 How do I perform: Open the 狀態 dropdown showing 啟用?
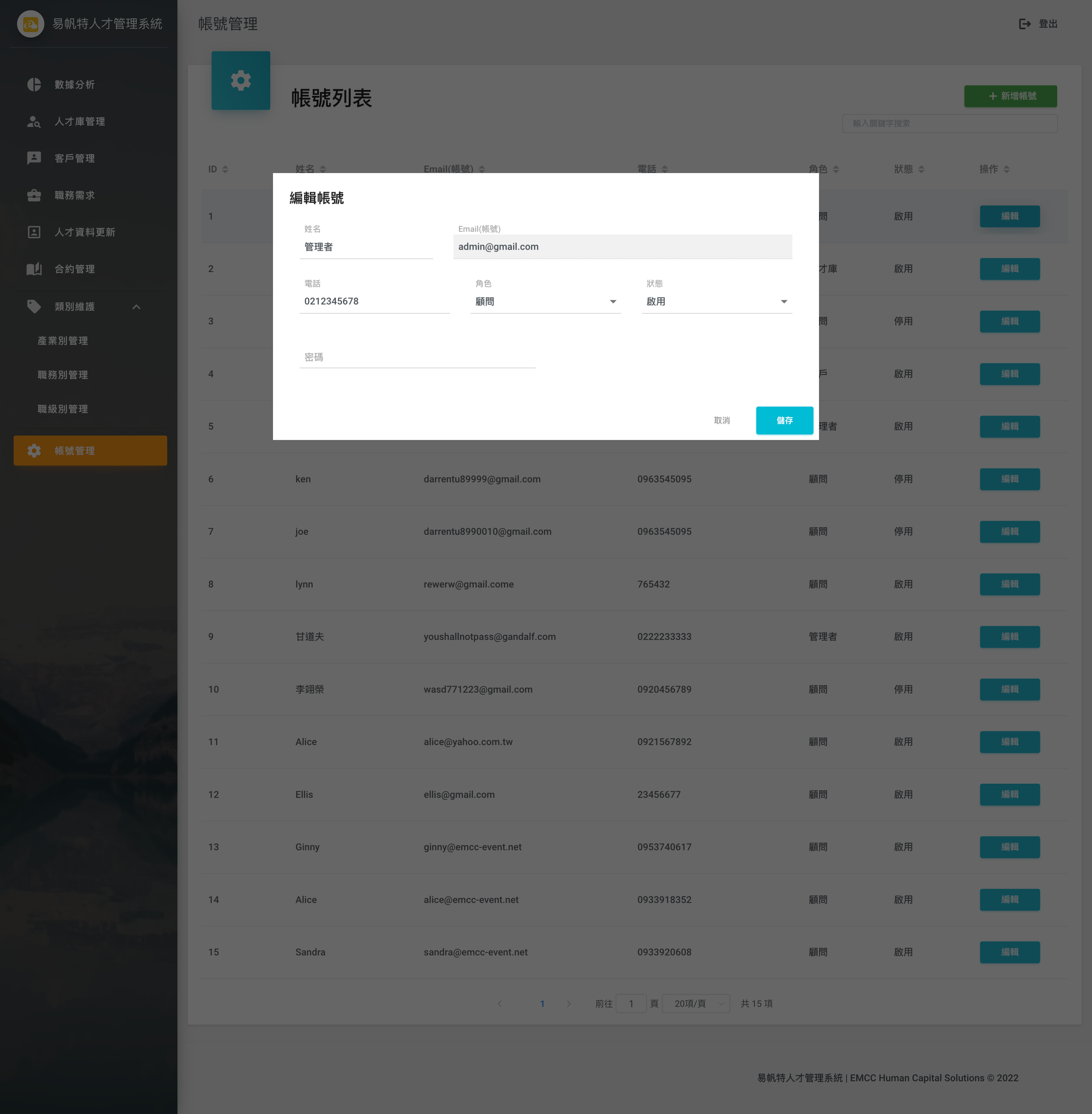click(x=716, y=302)
